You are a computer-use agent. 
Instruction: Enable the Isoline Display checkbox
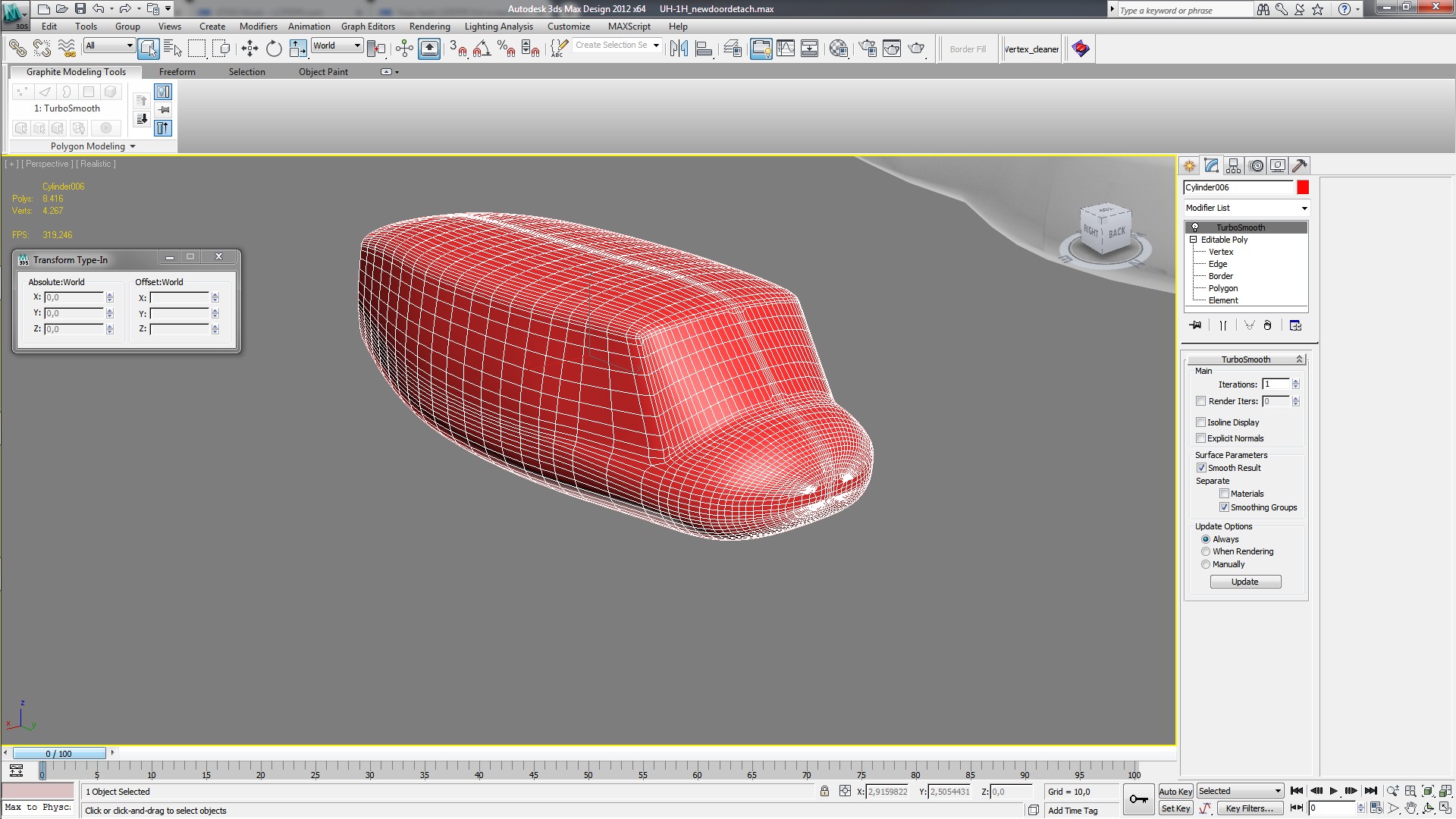coord(1200,422)
